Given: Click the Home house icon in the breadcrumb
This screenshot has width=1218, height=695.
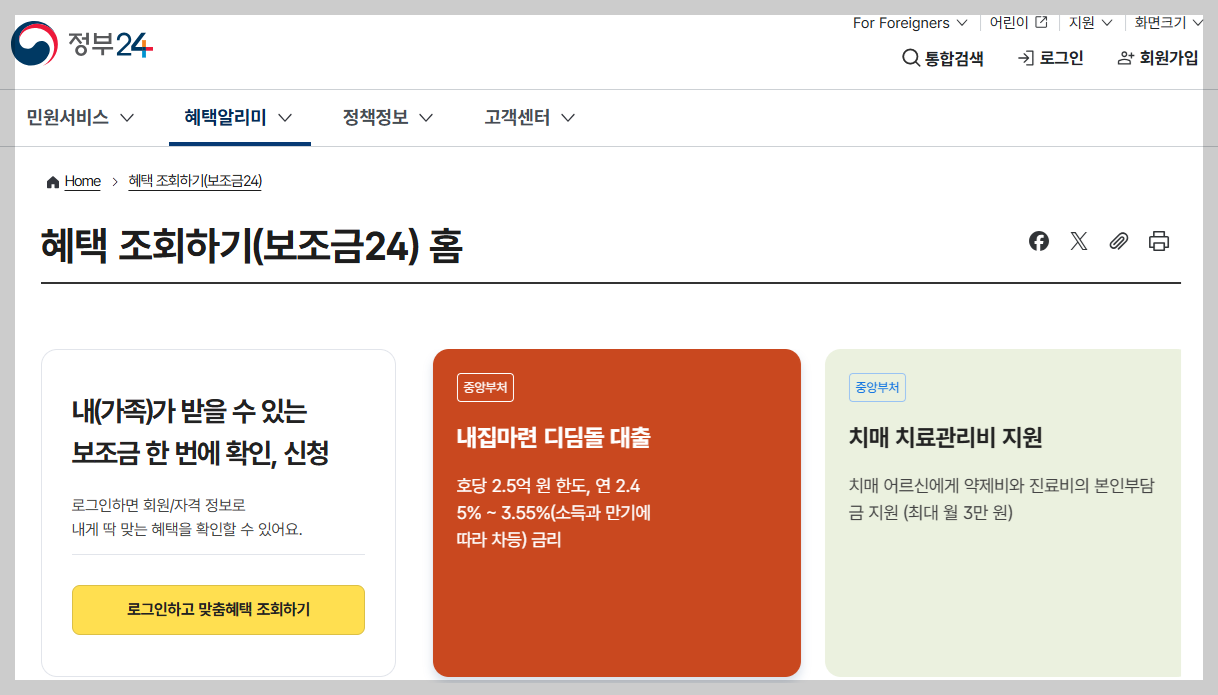Looking at the screenshot, I should (52, 181).
